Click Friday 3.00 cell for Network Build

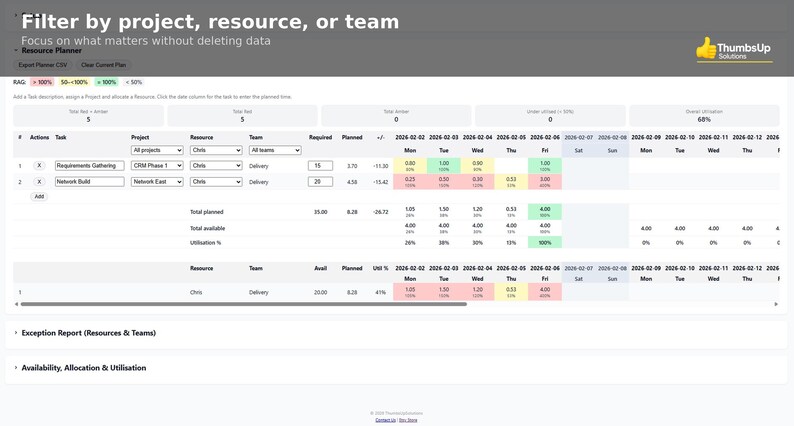coord(545,182)
